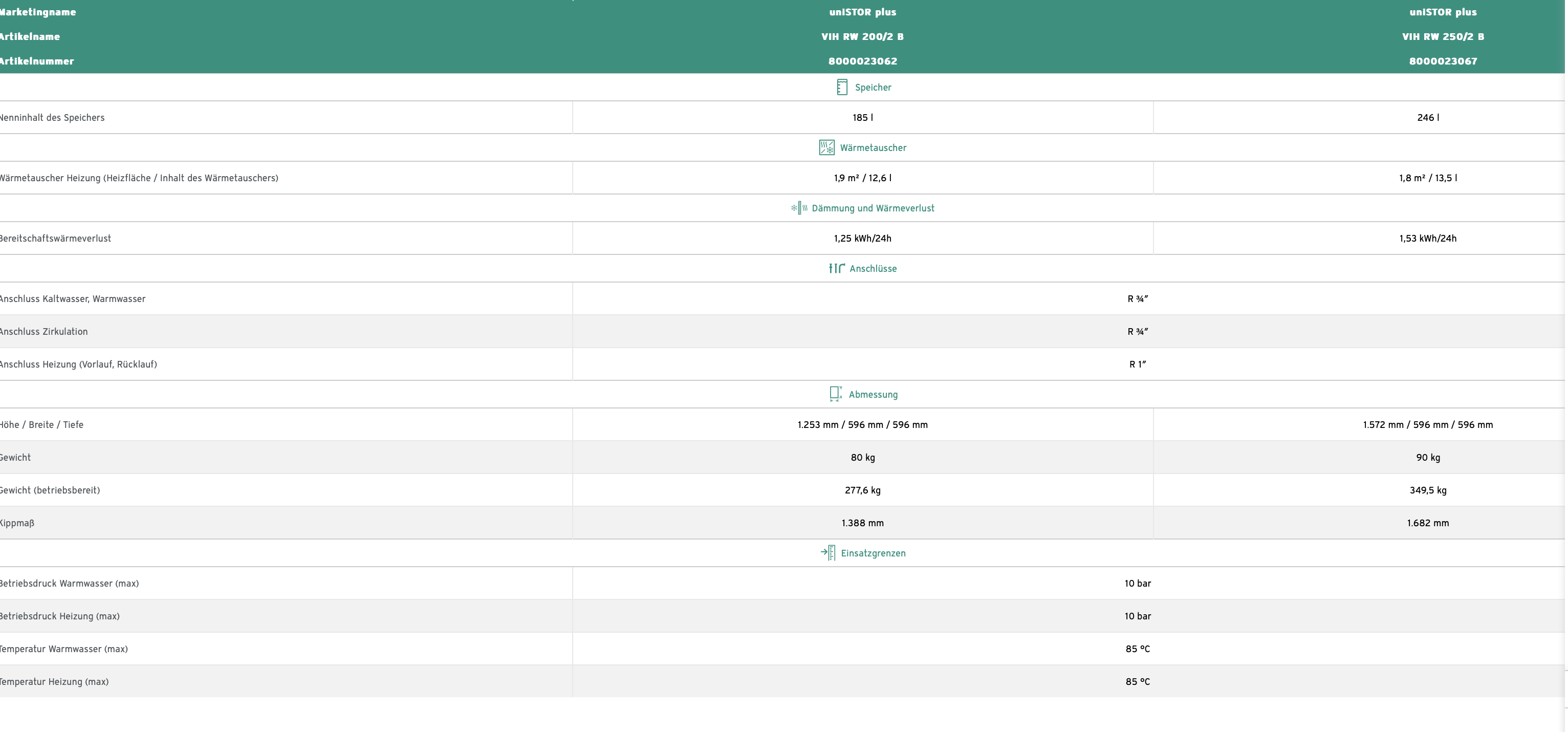Click 10 bar in Warmwasser pressure row
The height and width of the screenshot is (732, 1568).
point(1138,584)
